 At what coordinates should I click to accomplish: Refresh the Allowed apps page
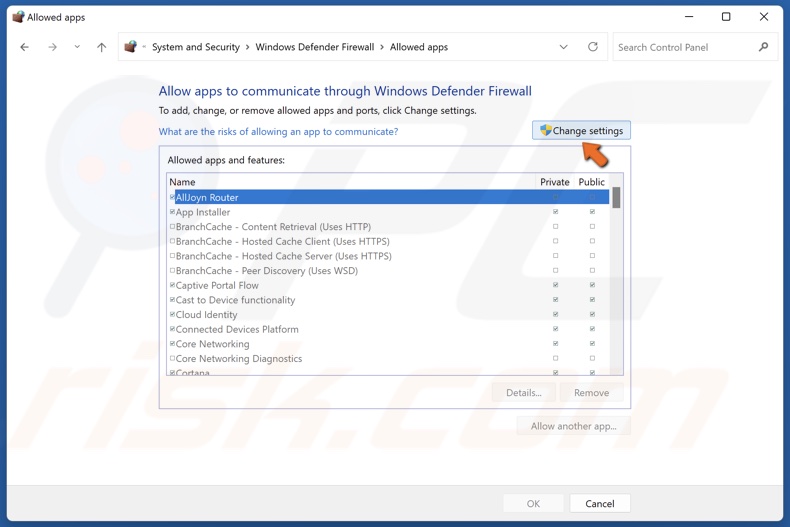[x=593, y=47]
